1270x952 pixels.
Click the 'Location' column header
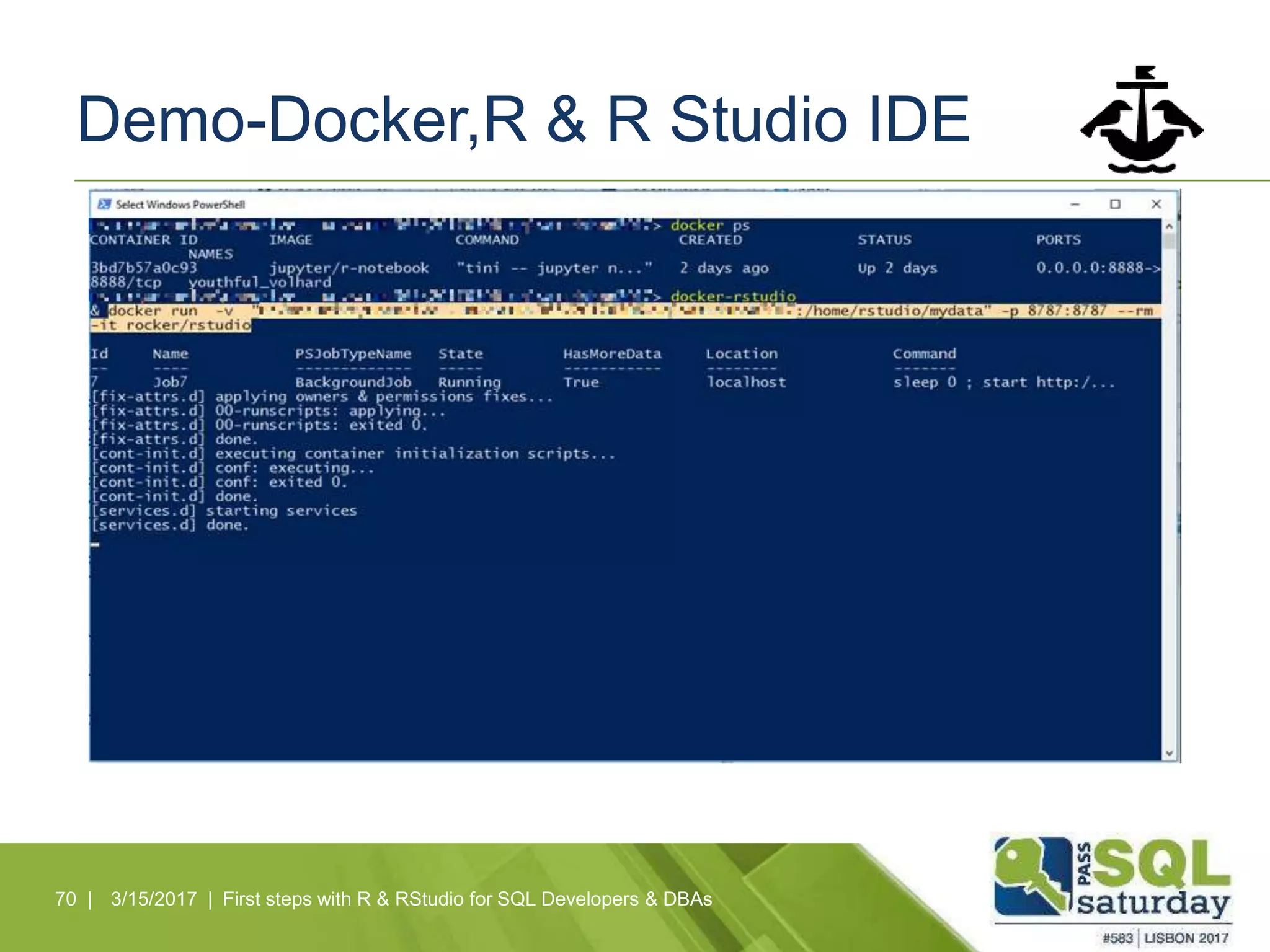pos(741,354)
